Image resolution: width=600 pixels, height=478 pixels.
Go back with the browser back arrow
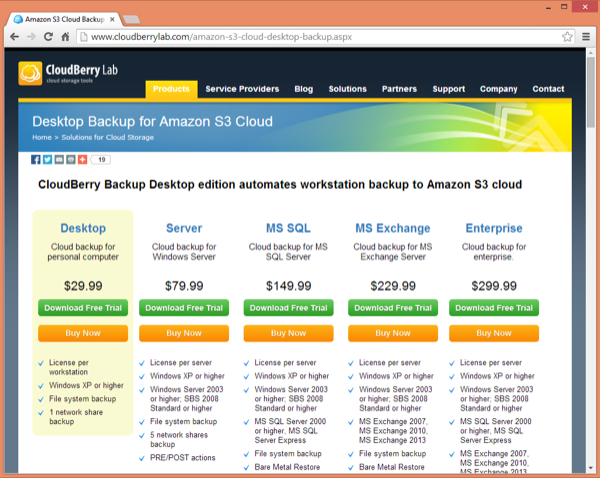tap(15, 37)
